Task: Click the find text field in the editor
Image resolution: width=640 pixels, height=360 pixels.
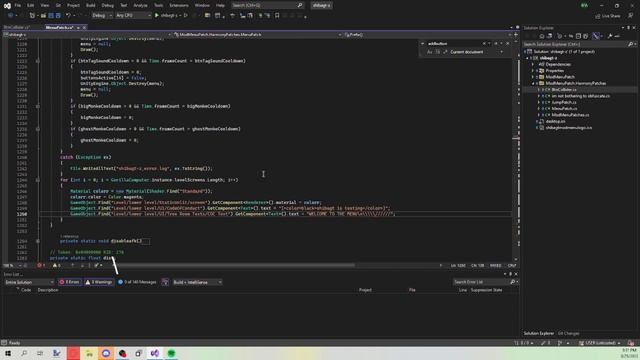Action: (453, 43)
